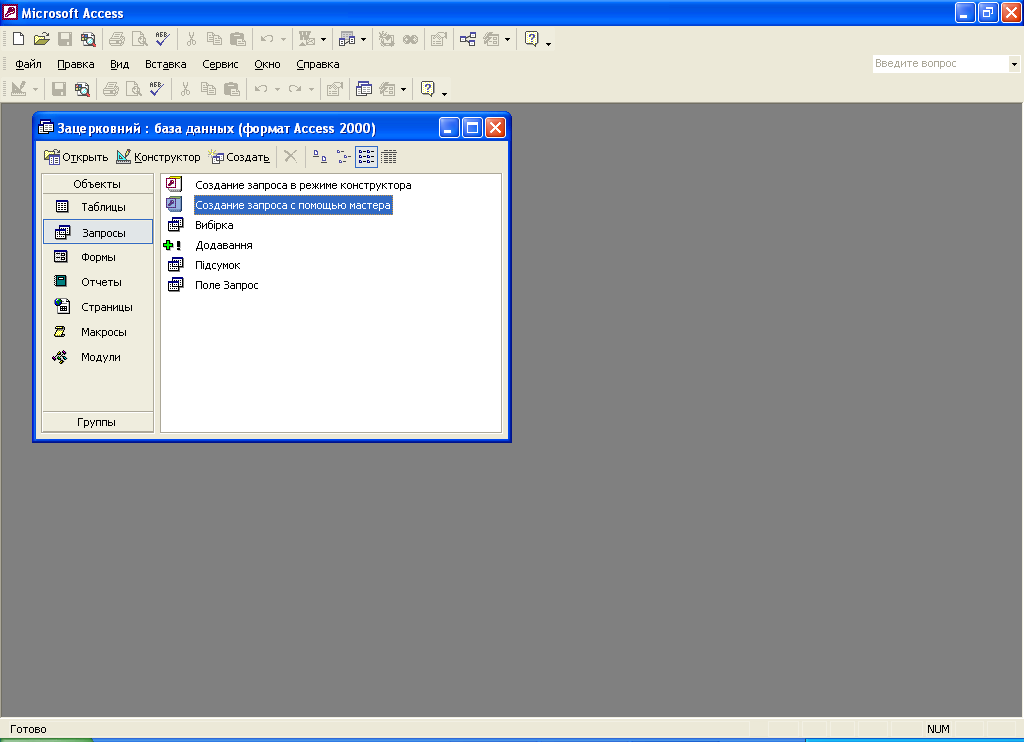This screenshot has width=1024, height=742.
Task: Click the New database blank page icon
Action: [x=18, y=39]
